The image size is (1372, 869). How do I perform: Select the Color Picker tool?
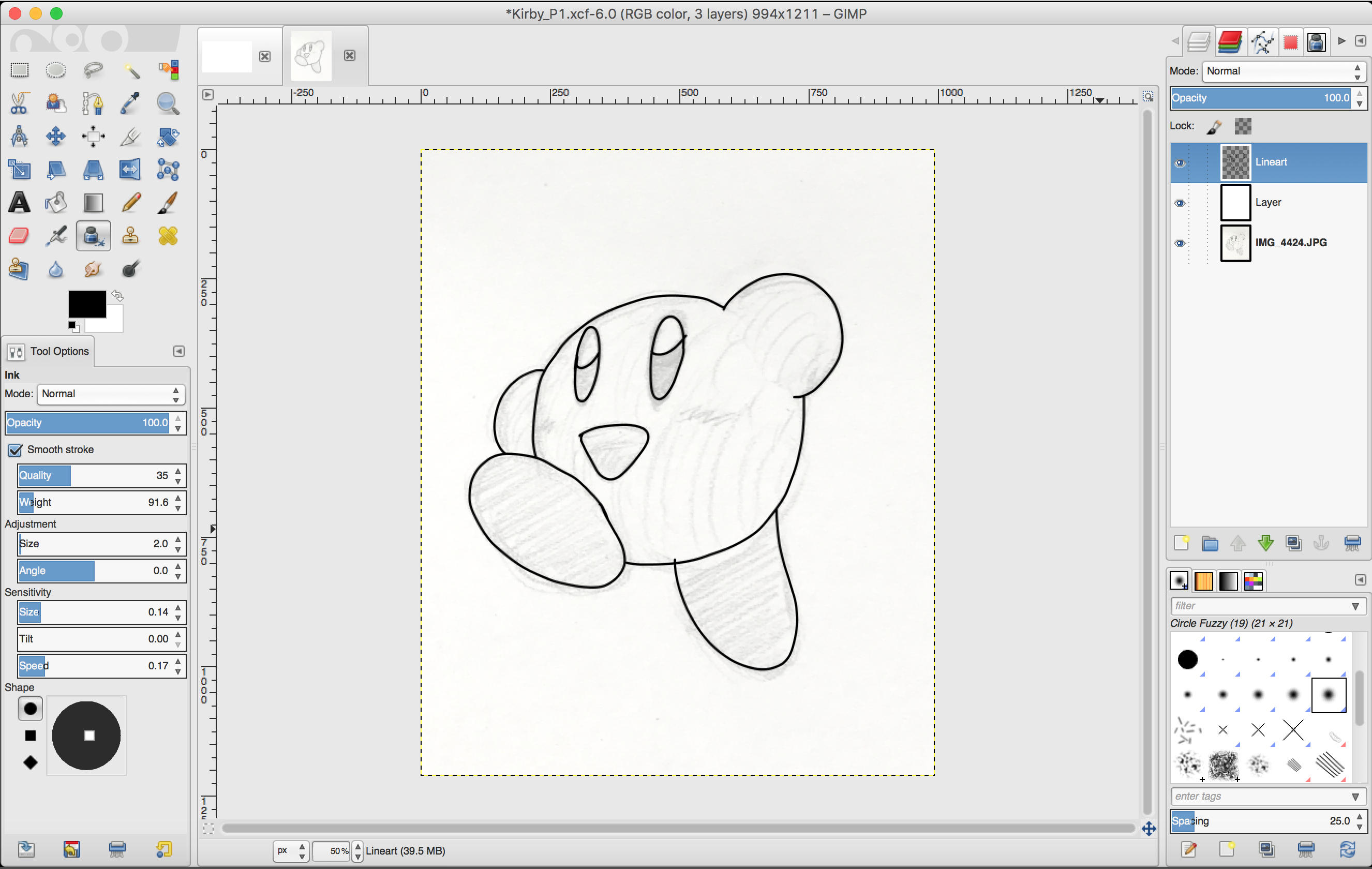click(x=130, y=103)
